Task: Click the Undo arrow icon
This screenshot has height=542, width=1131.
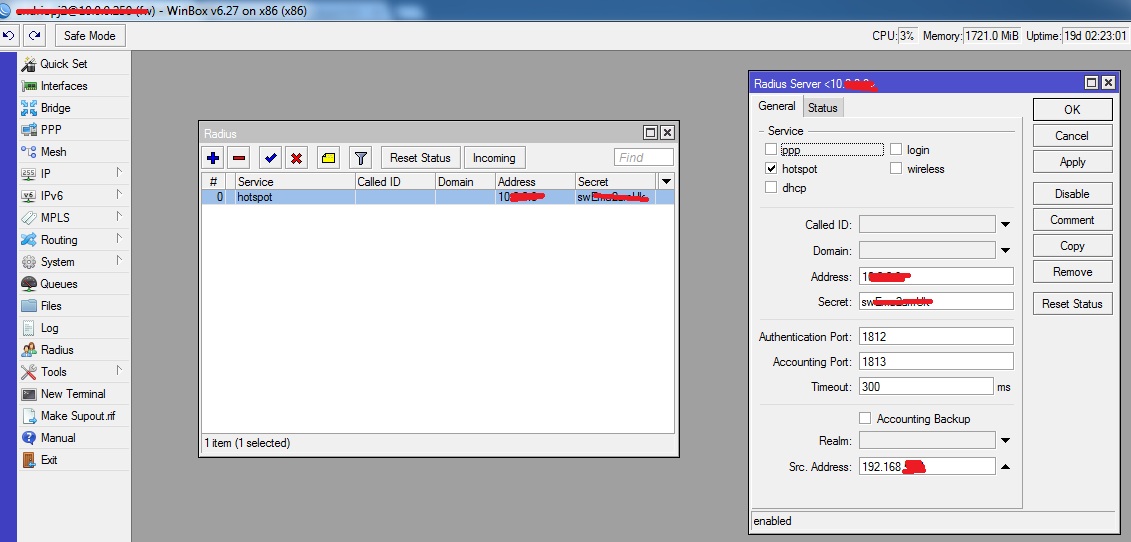Action: click(x=9, y=35)
